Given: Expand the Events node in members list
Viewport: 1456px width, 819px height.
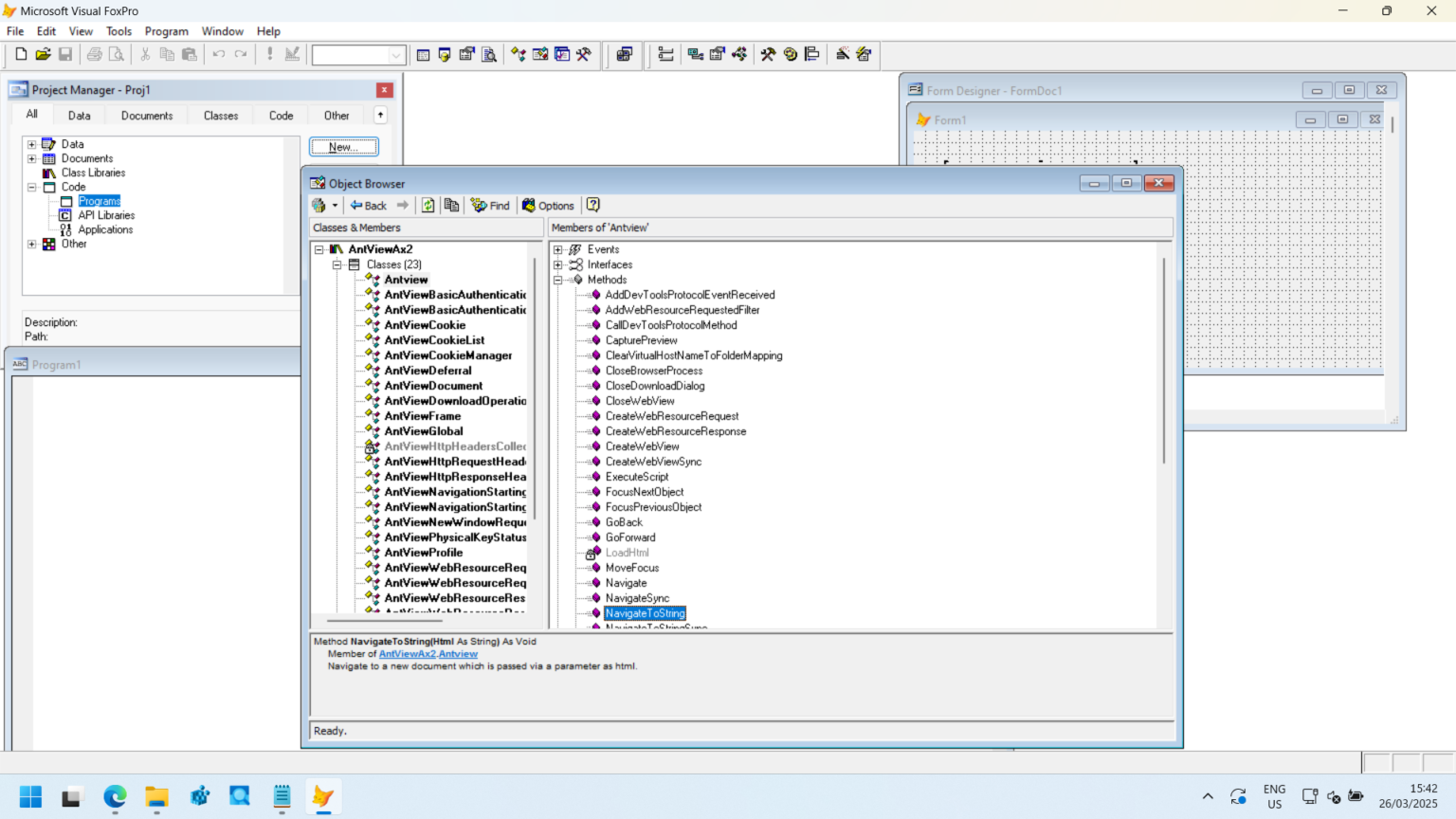Looking at the screenshot, I should click(558, 248).
